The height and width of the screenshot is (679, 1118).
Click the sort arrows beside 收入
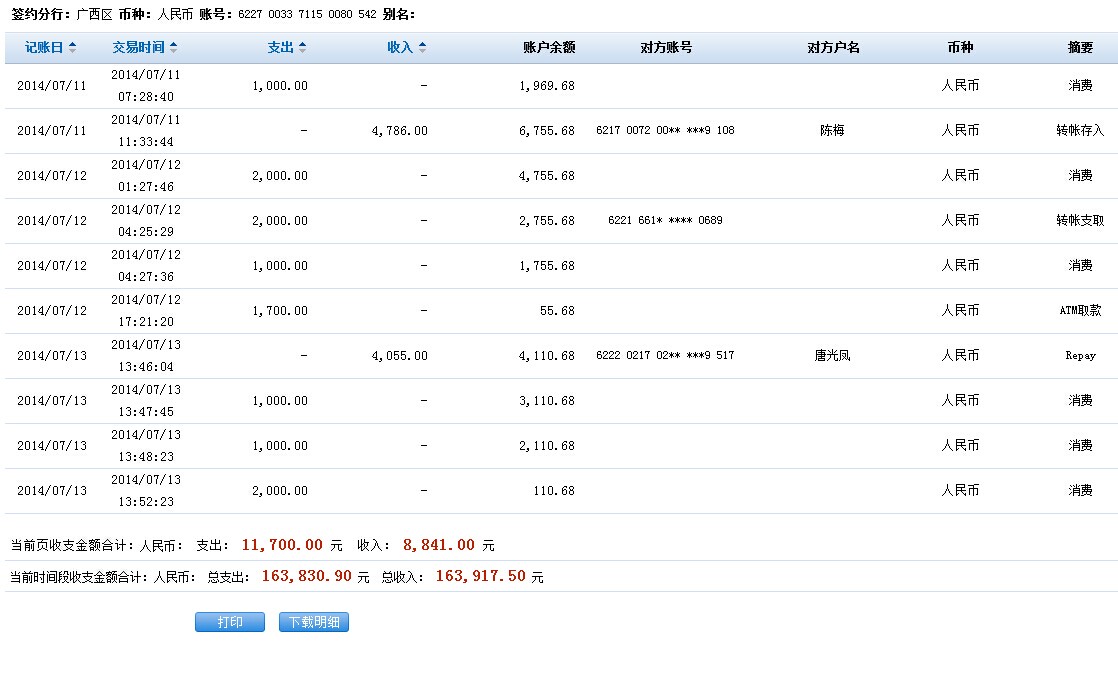click(x=422, y=48)
